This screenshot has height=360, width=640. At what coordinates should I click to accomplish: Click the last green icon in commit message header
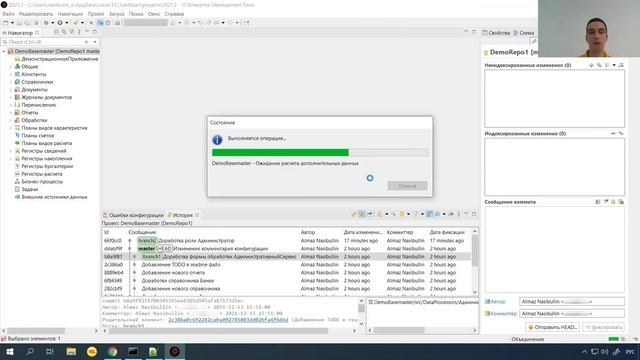(621, 202)
